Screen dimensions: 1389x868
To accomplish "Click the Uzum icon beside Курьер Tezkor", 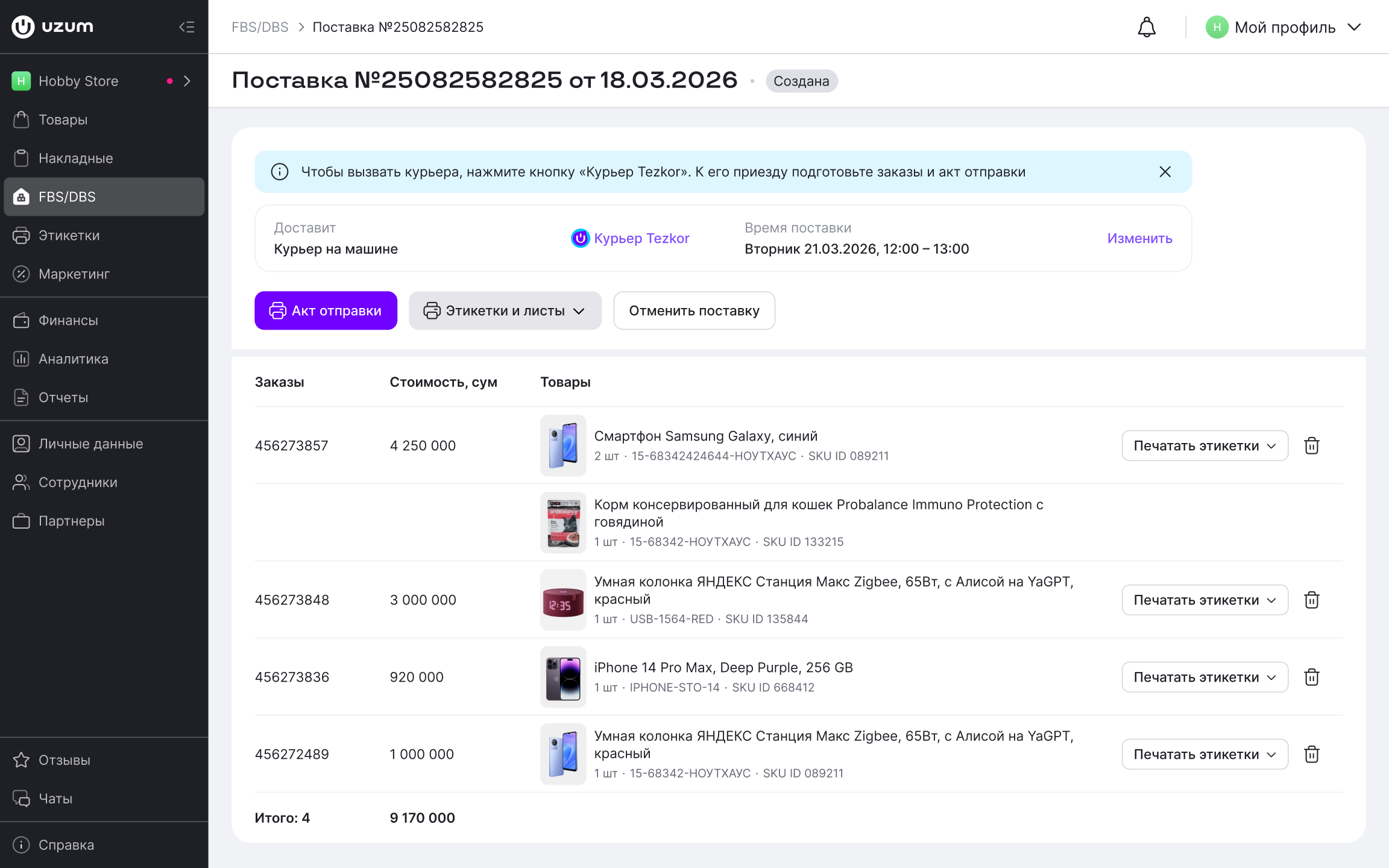I will [x=580, y=238].
